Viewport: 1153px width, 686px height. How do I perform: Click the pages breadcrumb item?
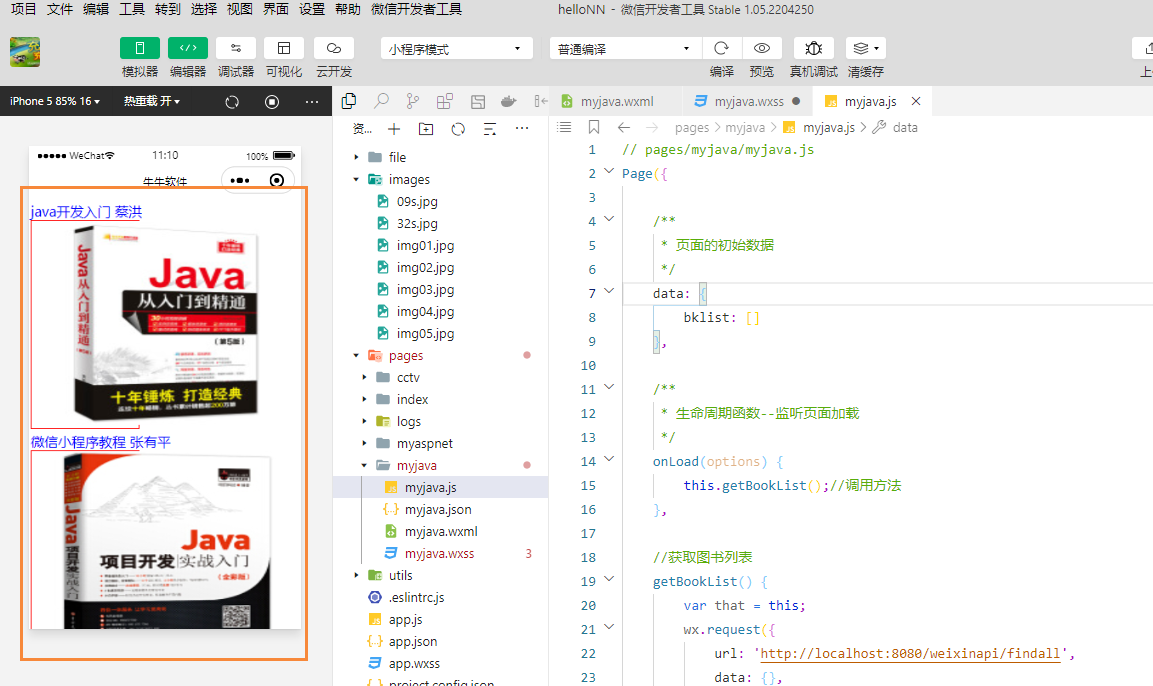[692, 127]
